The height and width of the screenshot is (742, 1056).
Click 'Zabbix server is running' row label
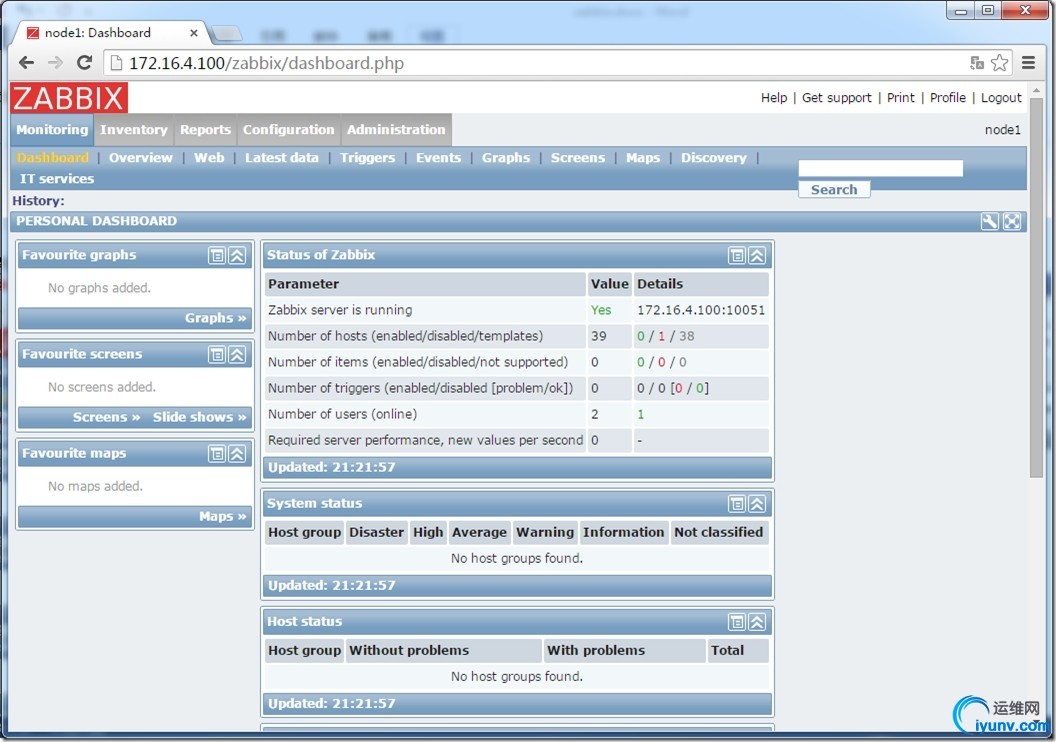340,310
